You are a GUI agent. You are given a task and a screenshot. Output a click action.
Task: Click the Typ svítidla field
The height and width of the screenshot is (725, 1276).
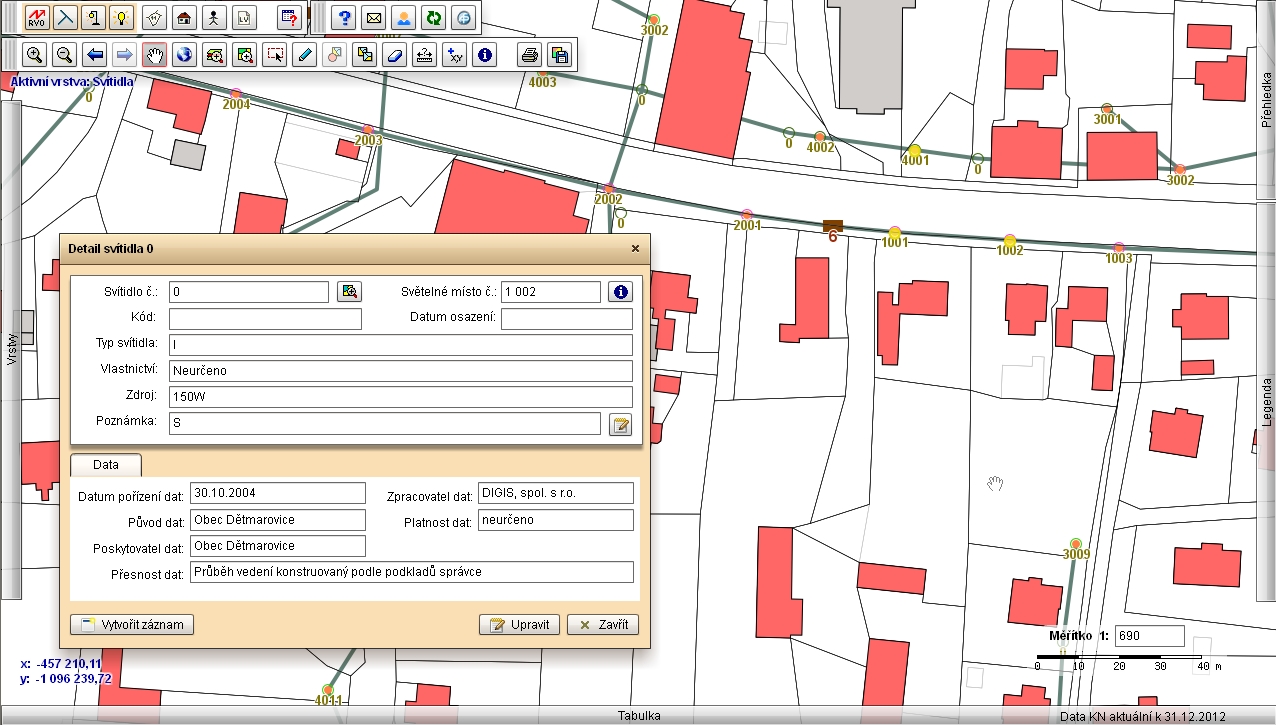click(x=401, y=345)
